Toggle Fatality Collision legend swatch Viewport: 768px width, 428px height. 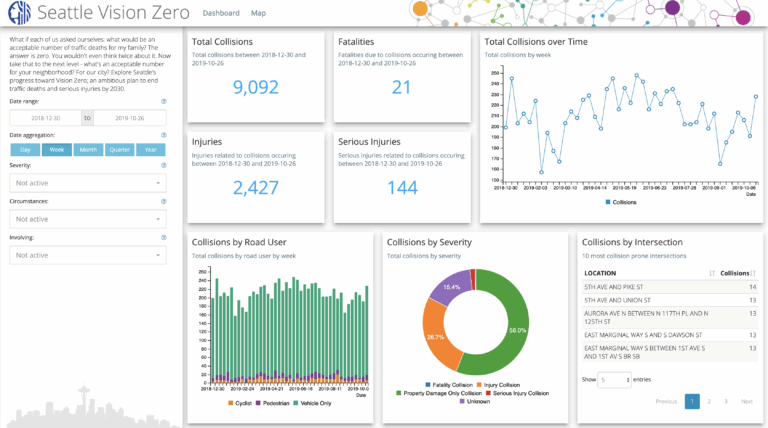pos(428,385)
